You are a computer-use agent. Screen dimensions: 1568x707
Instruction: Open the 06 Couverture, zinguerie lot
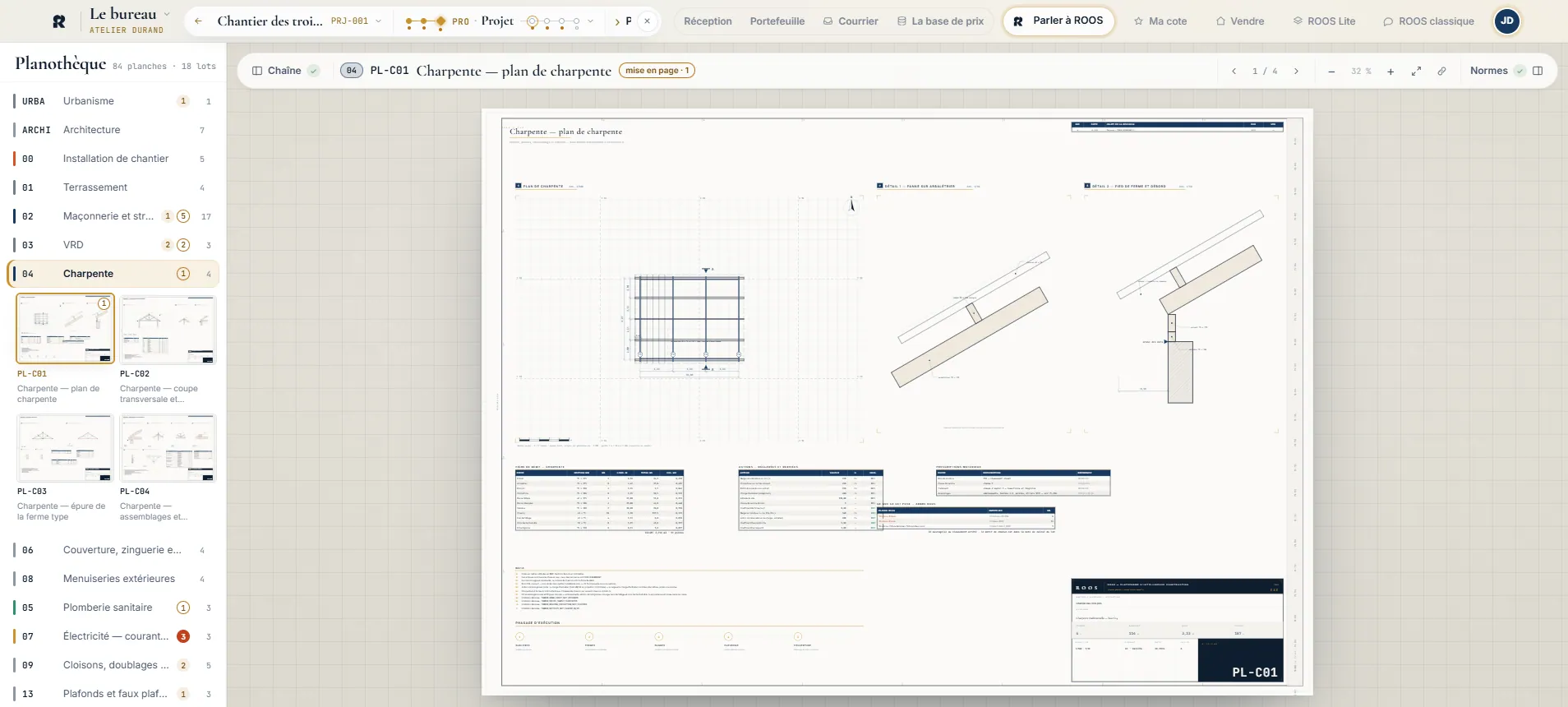[x=113, y=550]
